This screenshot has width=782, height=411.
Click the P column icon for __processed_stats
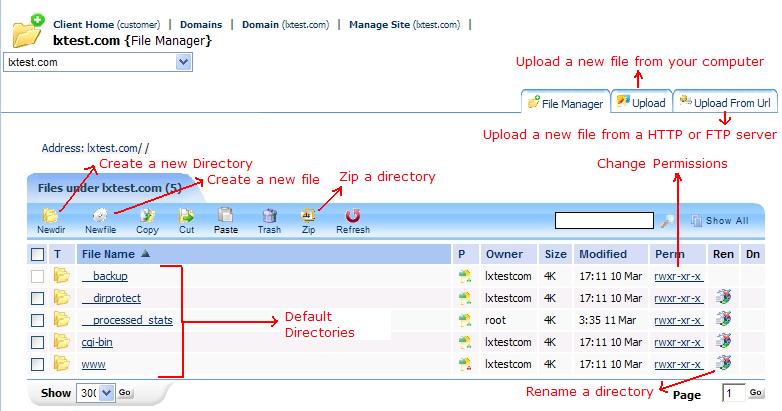click(x=465, y=320)
